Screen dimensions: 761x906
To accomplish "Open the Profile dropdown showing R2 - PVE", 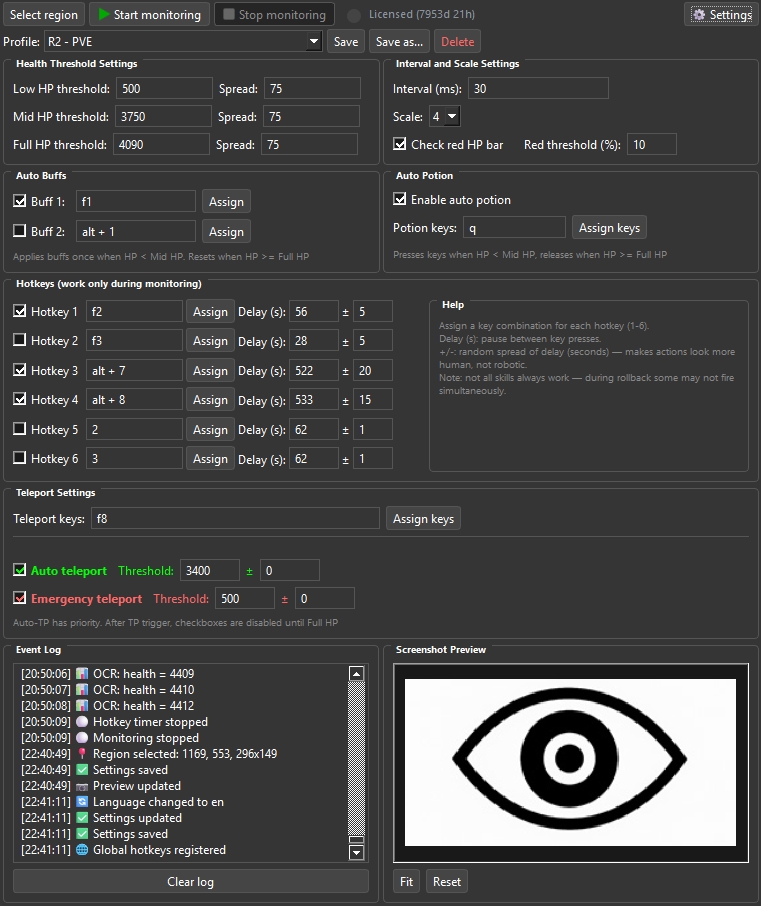I will [183, 42].
